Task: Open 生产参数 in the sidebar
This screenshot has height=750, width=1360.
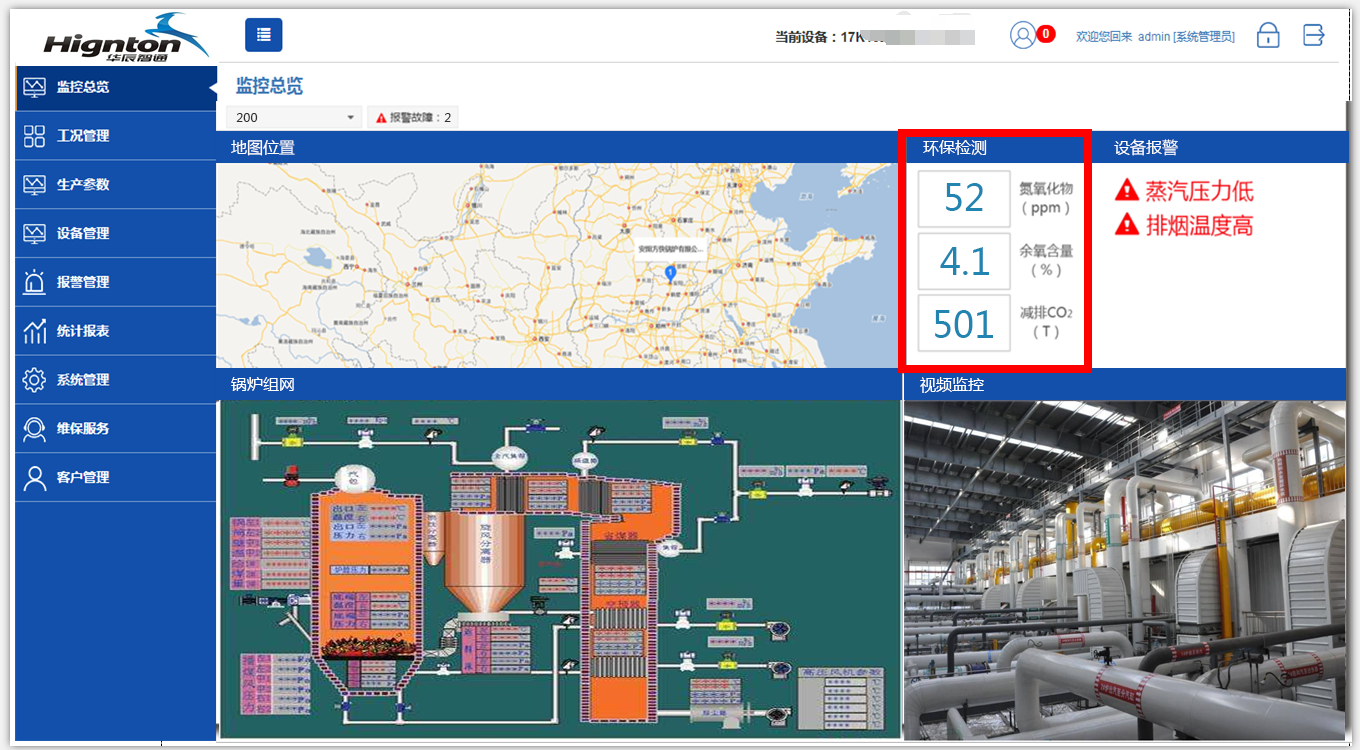Action: (x=83, y=185)
